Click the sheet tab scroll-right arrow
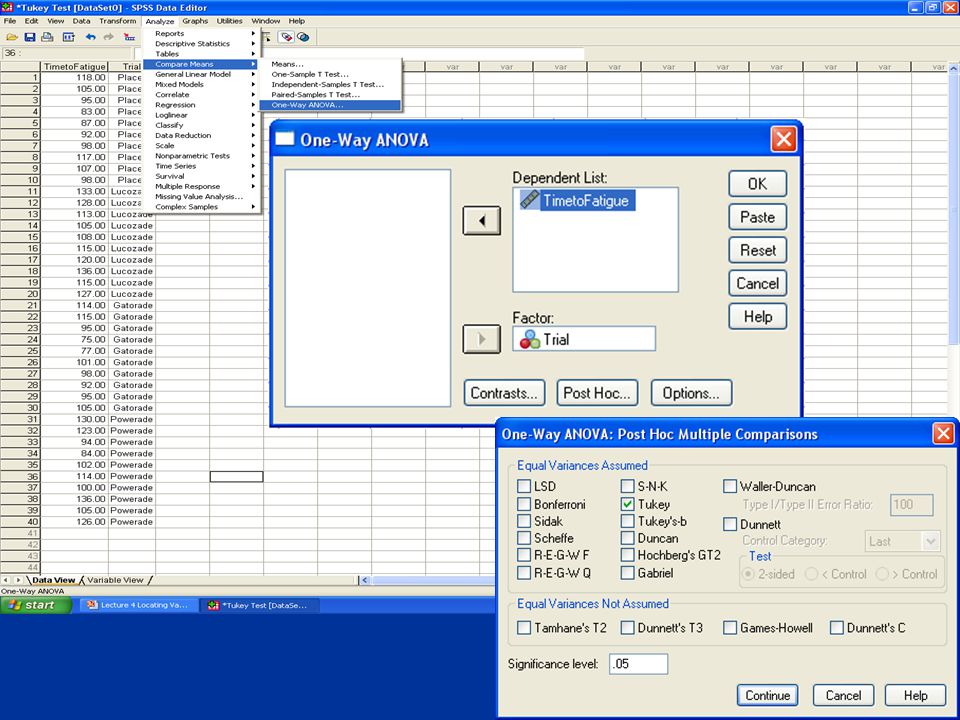This screenshot has width=960, height=720. [x=18, y=580]
